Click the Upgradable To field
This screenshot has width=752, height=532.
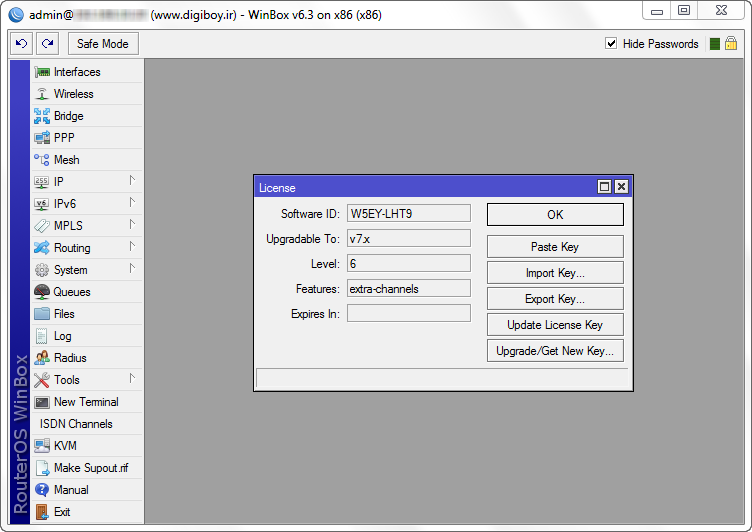pos(409,238)
